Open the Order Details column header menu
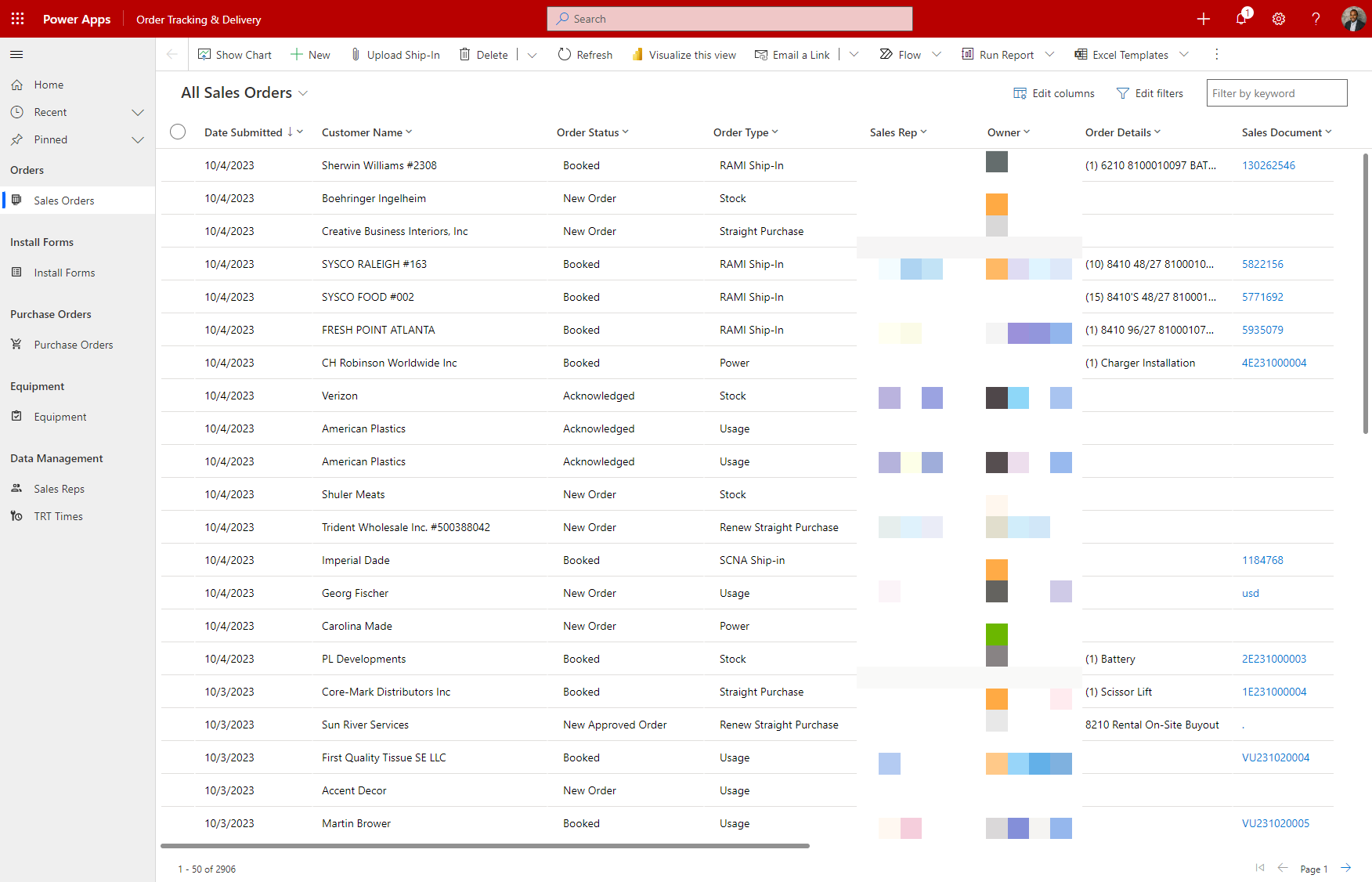Image resolution: width=1372 pixels, height=882 pixels. (1123, 132)
